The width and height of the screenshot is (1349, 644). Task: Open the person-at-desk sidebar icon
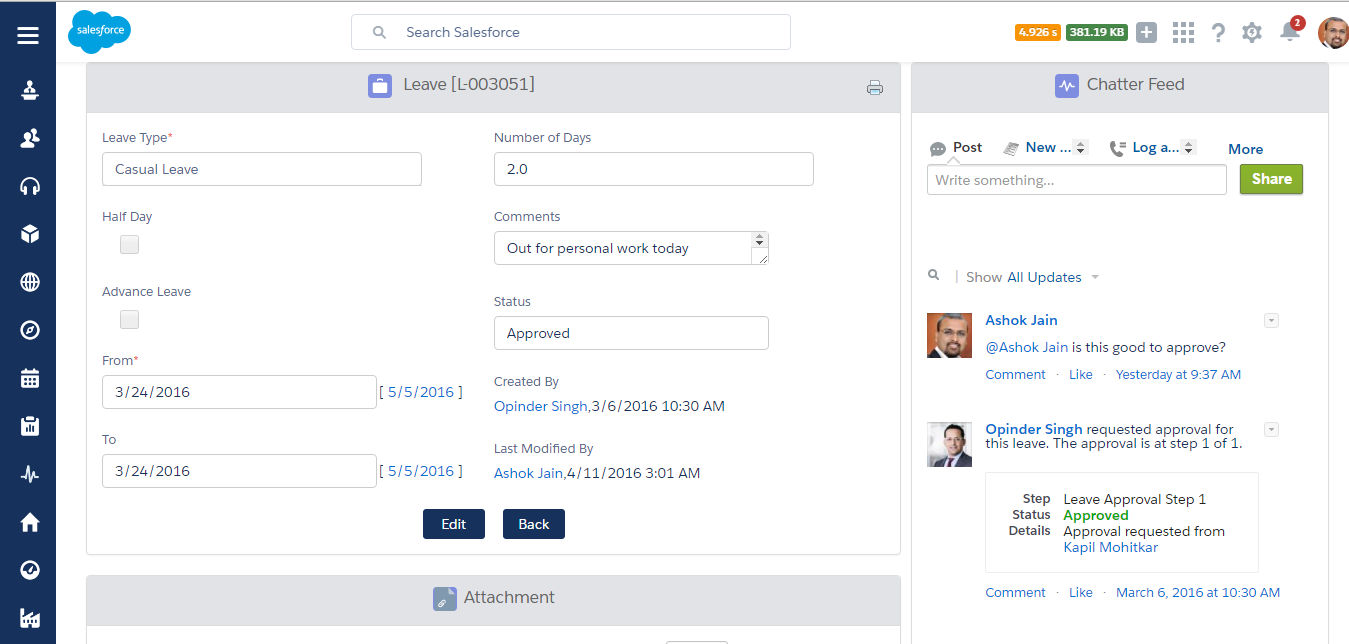pos(30,90)
